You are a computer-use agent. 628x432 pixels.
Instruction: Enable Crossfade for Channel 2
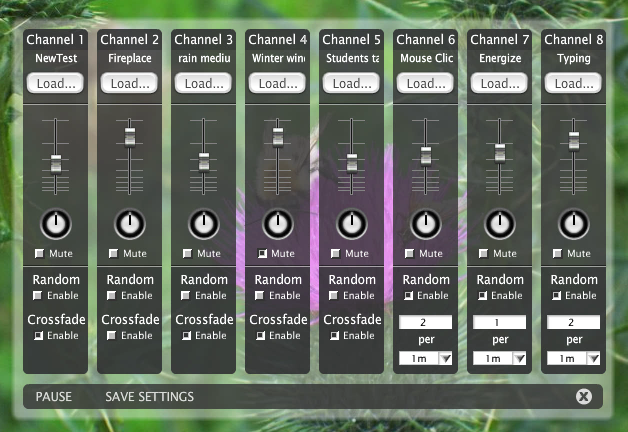click(x=111, y=336)
